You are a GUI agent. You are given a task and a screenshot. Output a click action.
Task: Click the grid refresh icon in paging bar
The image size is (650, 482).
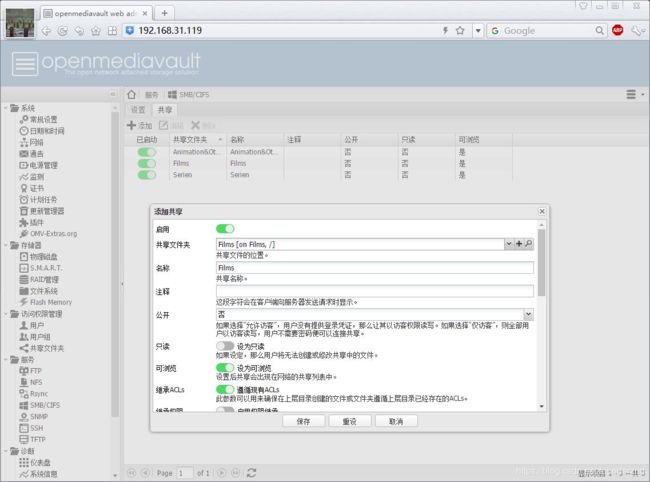point(251,472)
